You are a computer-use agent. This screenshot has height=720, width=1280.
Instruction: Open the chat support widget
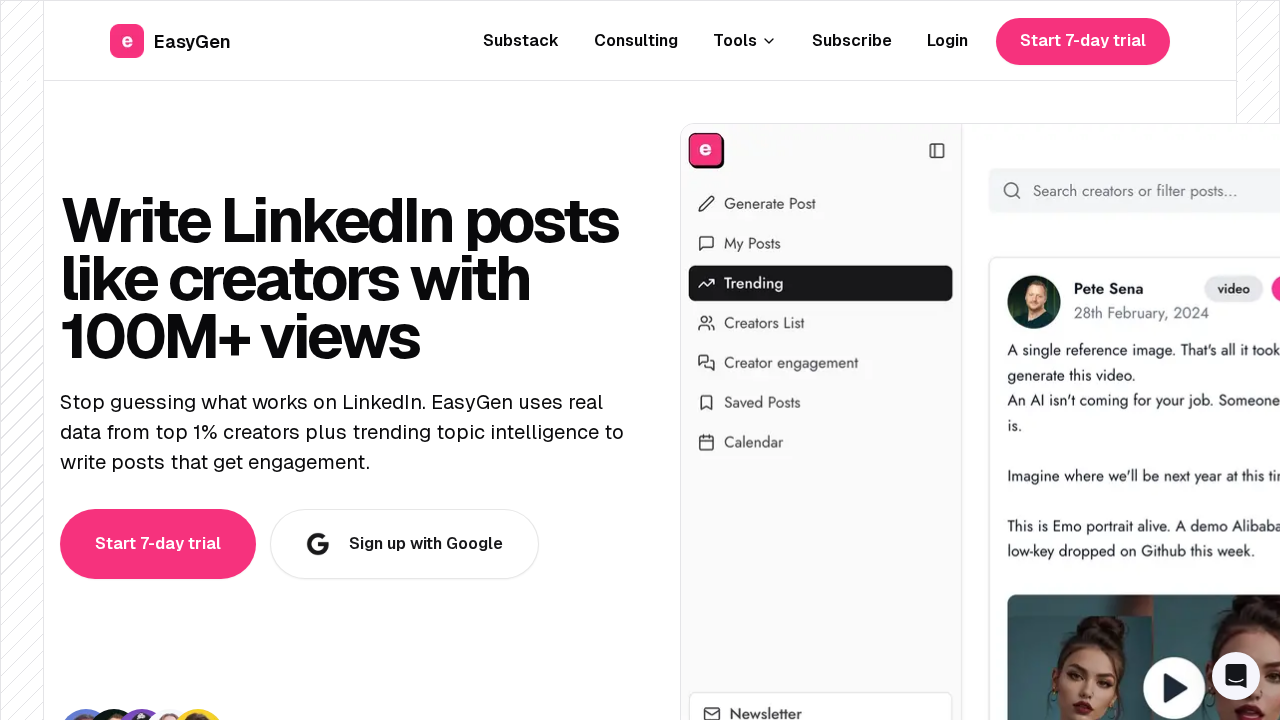1236,676
